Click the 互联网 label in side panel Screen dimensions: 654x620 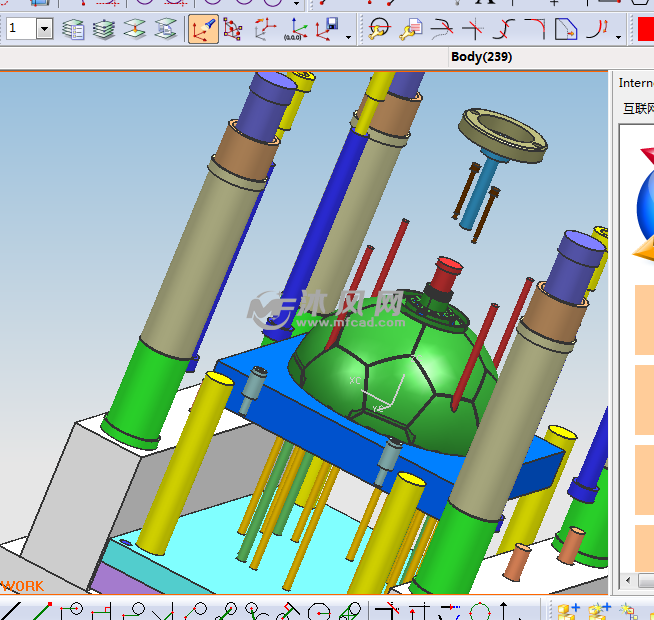(636, 108)
